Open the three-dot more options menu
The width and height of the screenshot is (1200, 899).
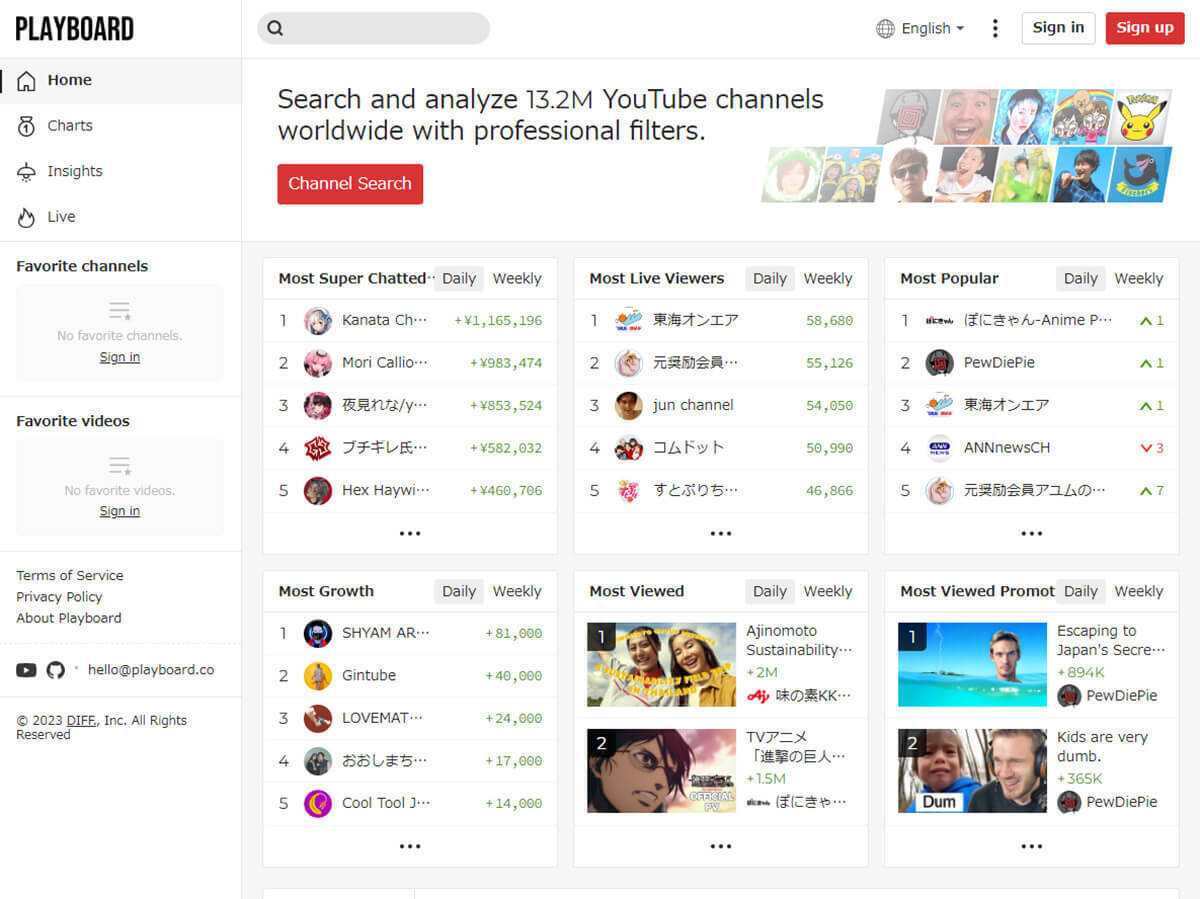[x=994, y=28]
